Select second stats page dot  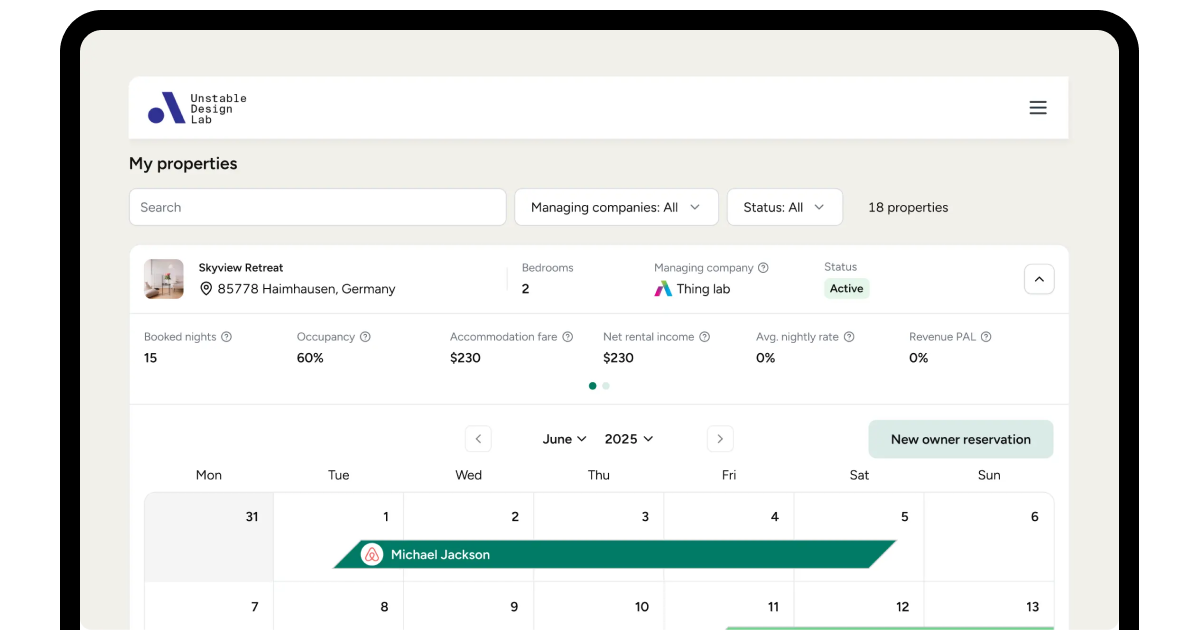pos(606,386)
